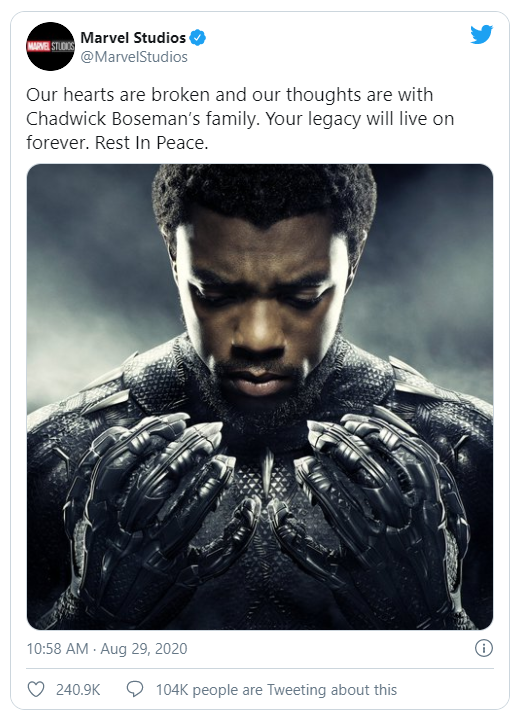This screenshot has width=529, height=728.
Task: Open the @MarvelStudios handle link
Action: [x=134, y=57]
